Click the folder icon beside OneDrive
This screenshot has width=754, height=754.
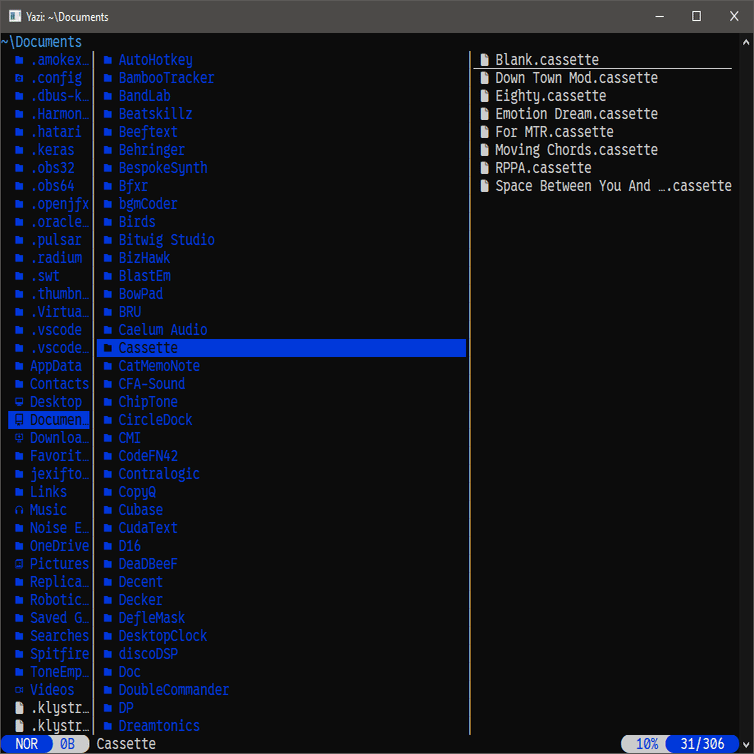19,546
